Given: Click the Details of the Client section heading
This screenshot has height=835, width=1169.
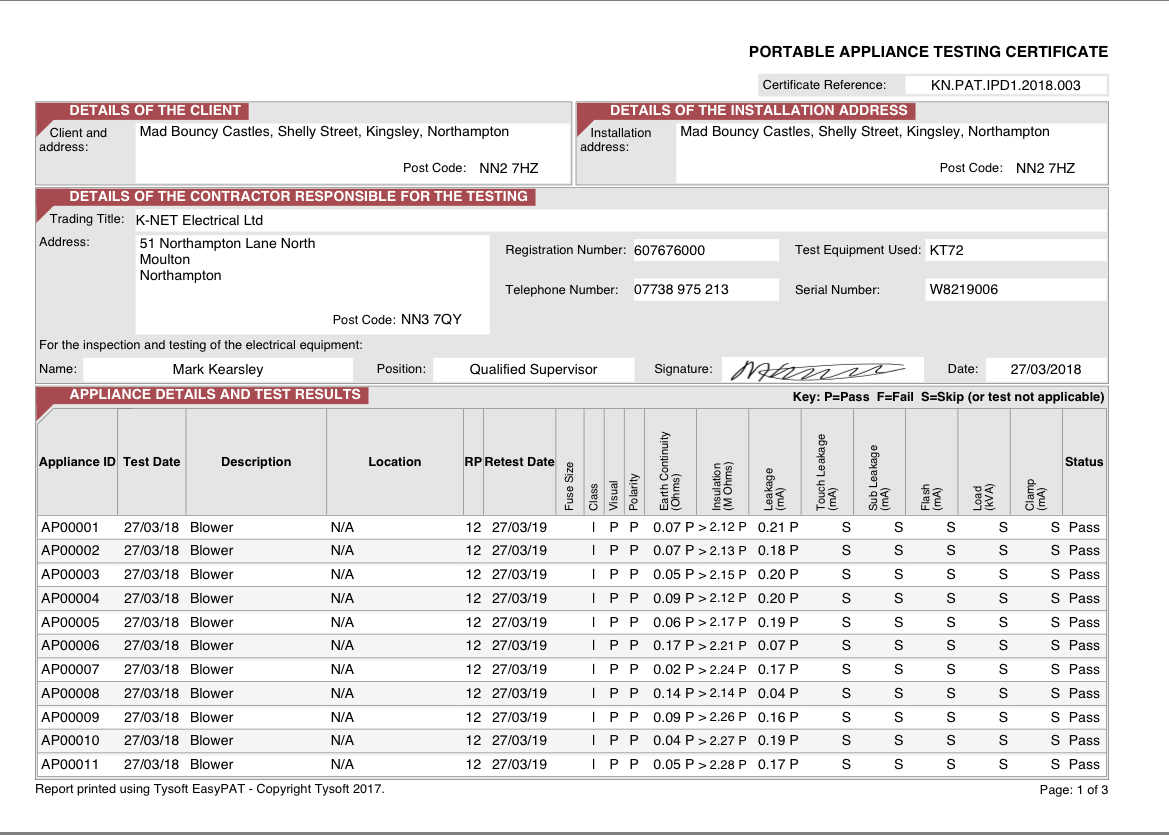Looking at the screenshot, I should pyautogui.click(x=155, y=111).
